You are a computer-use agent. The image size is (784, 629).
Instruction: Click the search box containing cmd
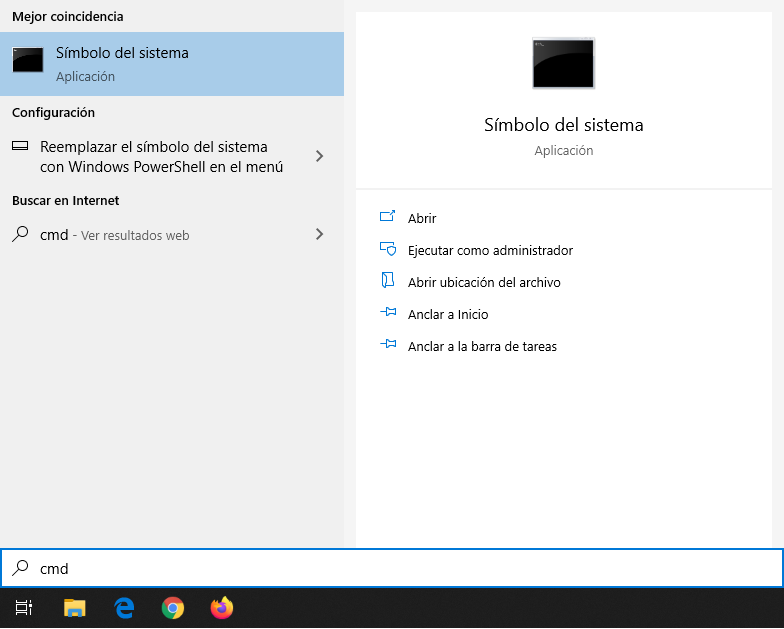coord(392,568)
